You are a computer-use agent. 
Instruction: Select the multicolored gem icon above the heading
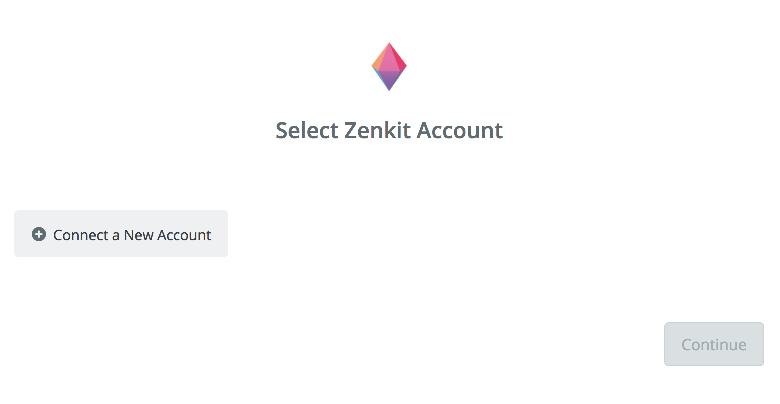pos(389,67)
